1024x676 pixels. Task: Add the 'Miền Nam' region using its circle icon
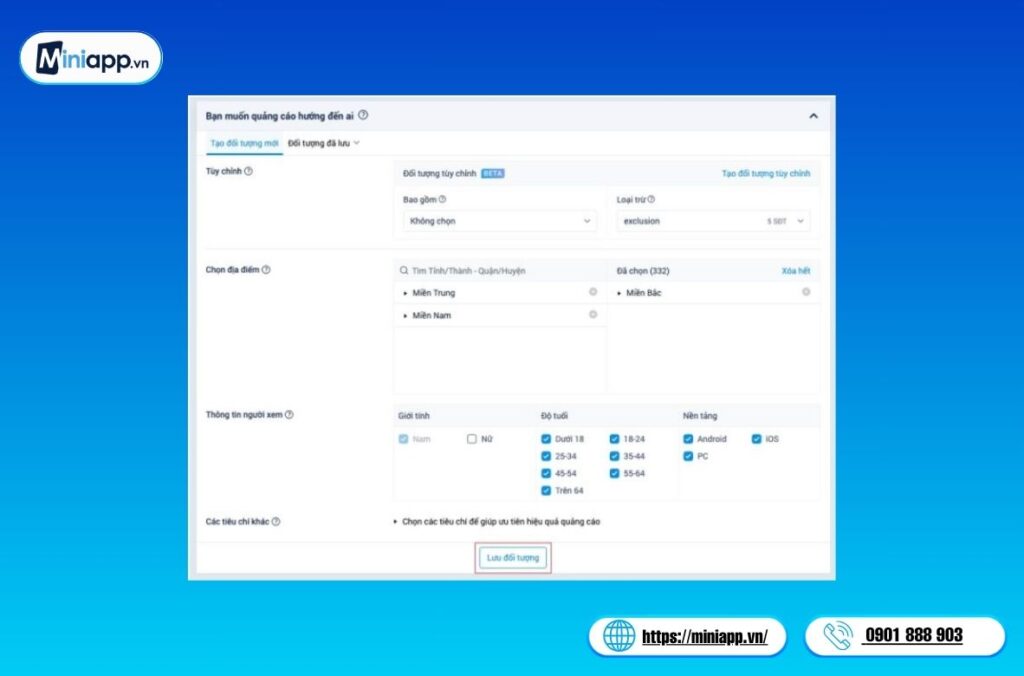[x=593, y=314]
